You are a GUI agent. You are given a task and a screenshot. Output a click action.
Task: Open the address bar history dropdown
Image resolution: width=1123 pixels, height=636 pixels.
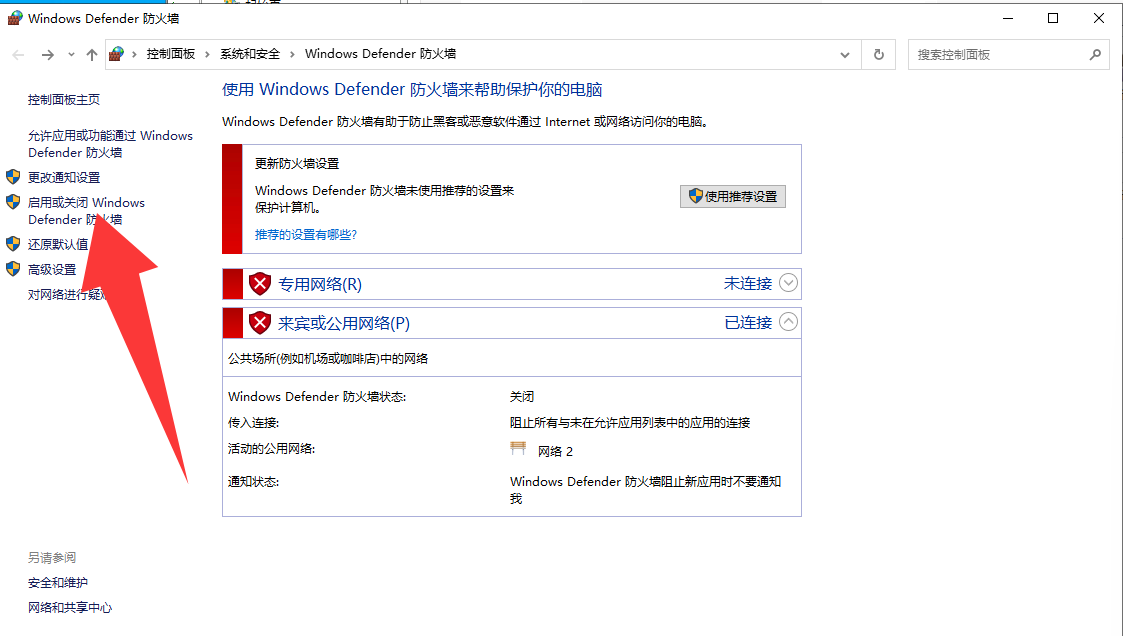pos(846,54)
